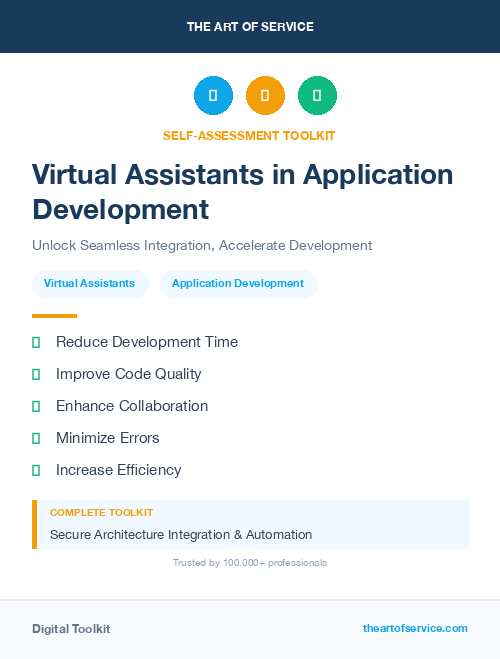Click the Reduce Development Time text
The image size is (500, 659).
click(x=147, y=342)
